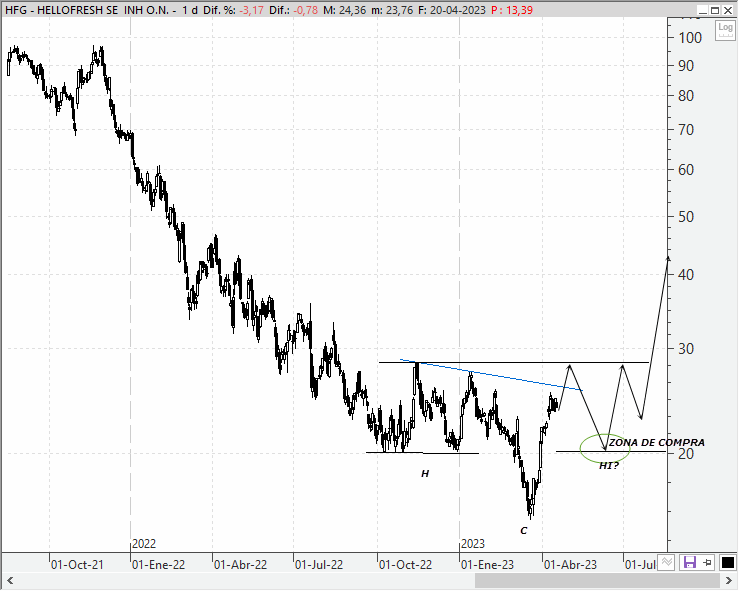
Task: Close the HFG chart window
Action: pos(729,10)
